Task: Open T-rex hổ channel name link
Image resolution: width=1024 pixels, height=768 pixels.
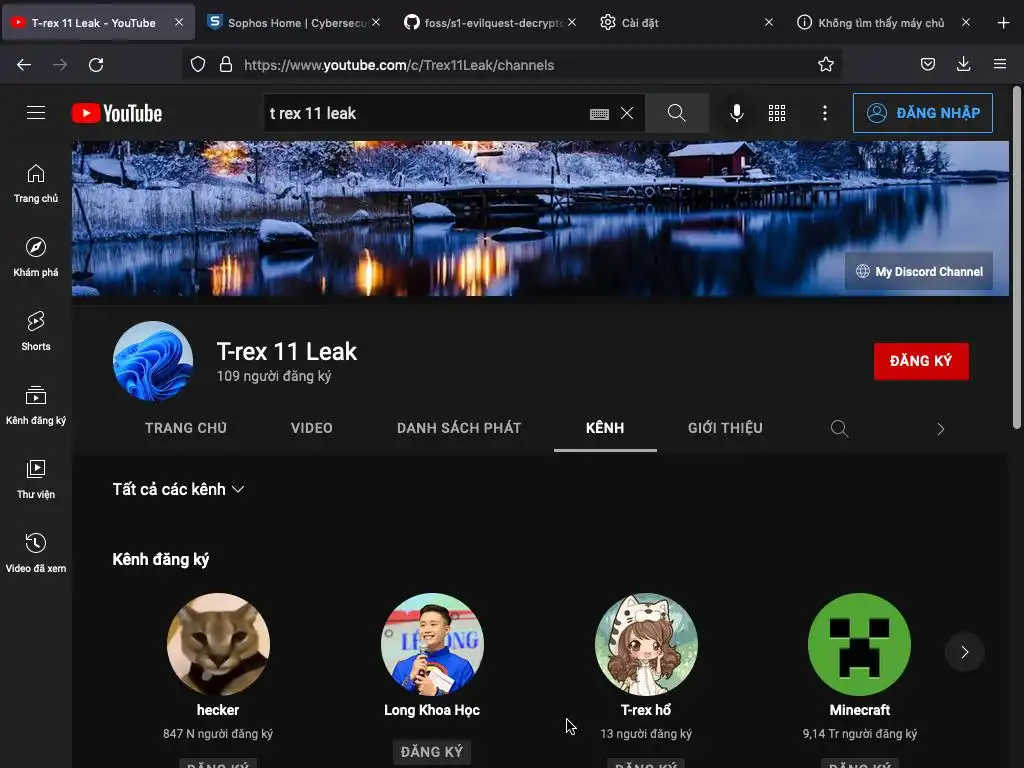Action: click(x=646, y=710)
